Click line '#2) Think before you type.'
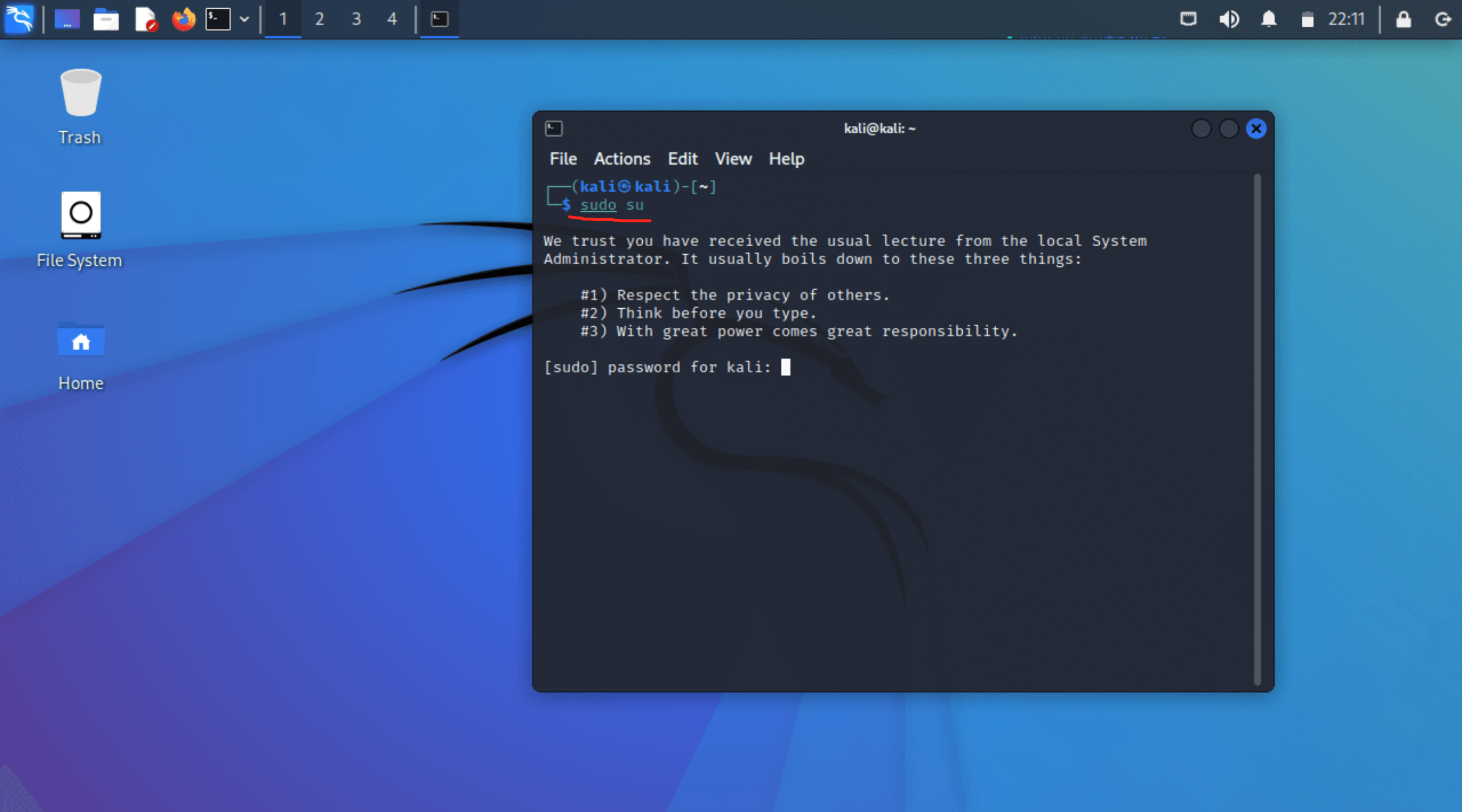The image size is (1462, 812). tap(698, 313)
